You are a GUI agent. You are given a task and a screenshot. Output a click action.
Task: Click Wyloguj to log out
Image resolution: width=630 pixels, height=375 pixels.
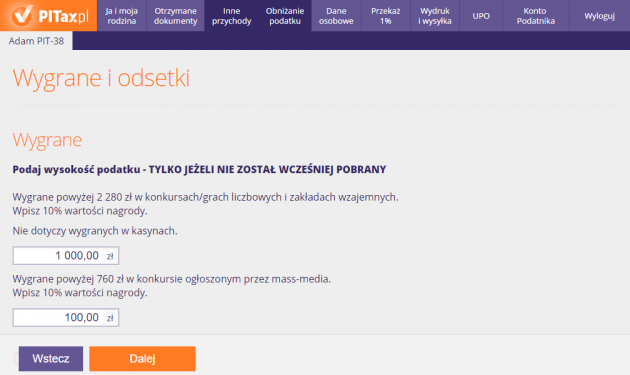tap(599, 16)
